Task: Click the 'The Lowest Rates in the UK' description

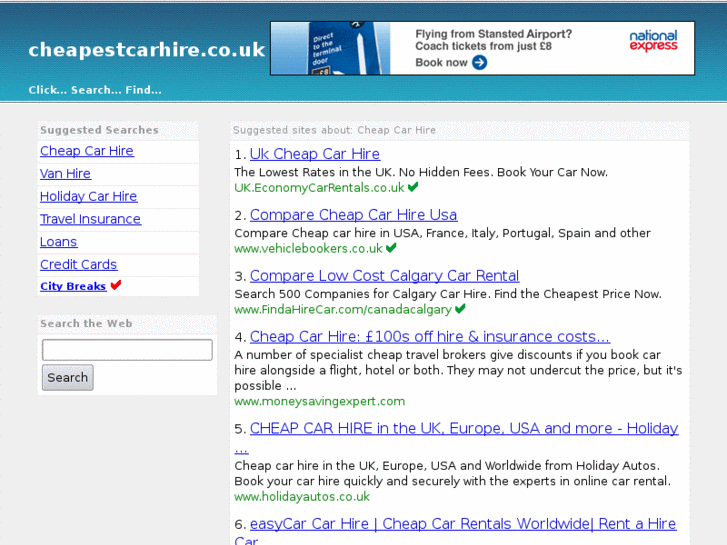Action: (421, 172)
